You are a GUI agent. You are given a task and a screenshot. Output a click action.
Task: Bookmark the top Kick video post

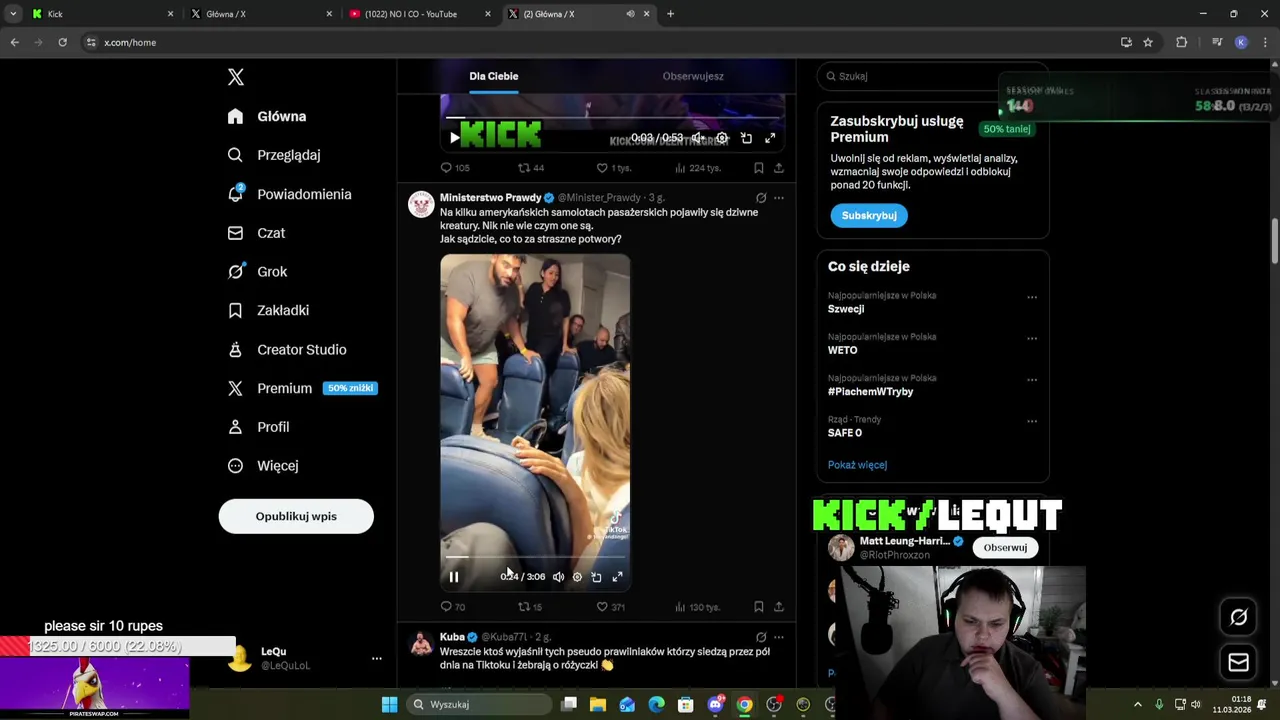pos(759,168)
